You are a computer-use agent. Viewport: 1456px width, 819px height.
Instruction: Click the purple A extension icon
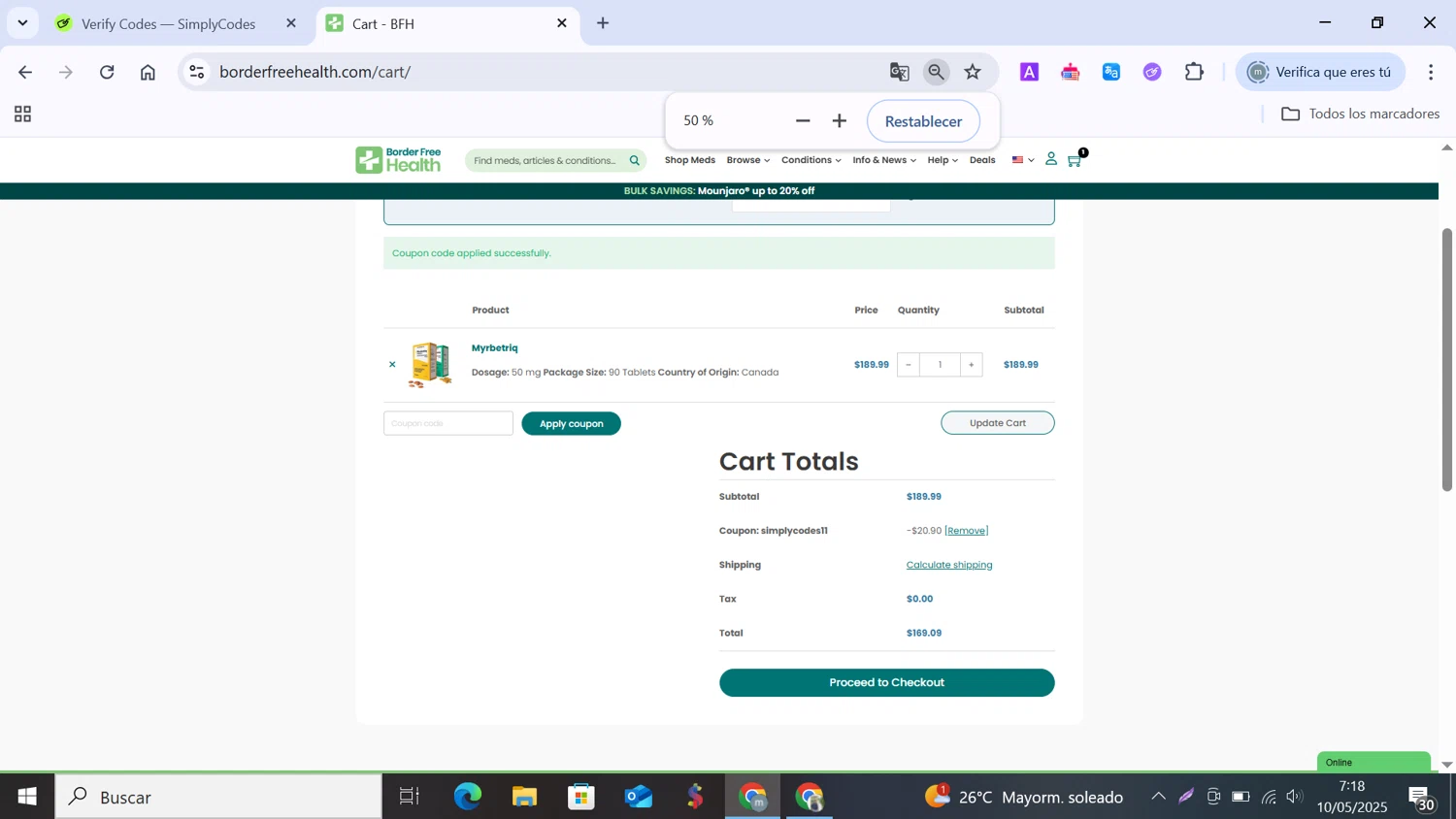(x=1030, y=72)
